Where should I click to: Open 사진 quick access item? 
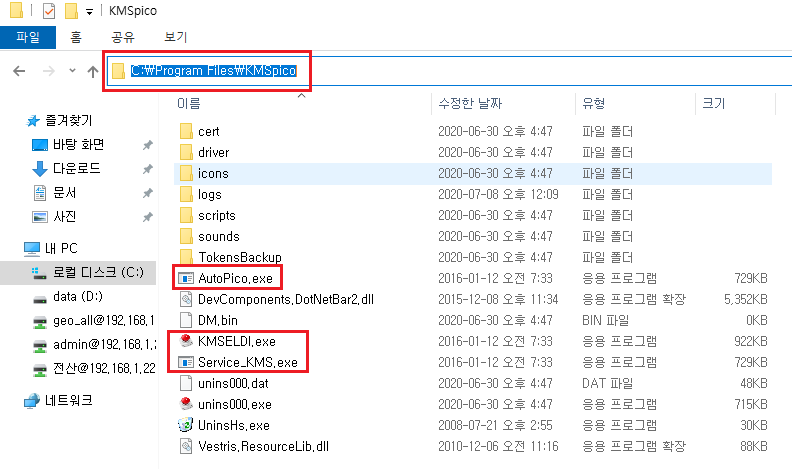(65, 217)
